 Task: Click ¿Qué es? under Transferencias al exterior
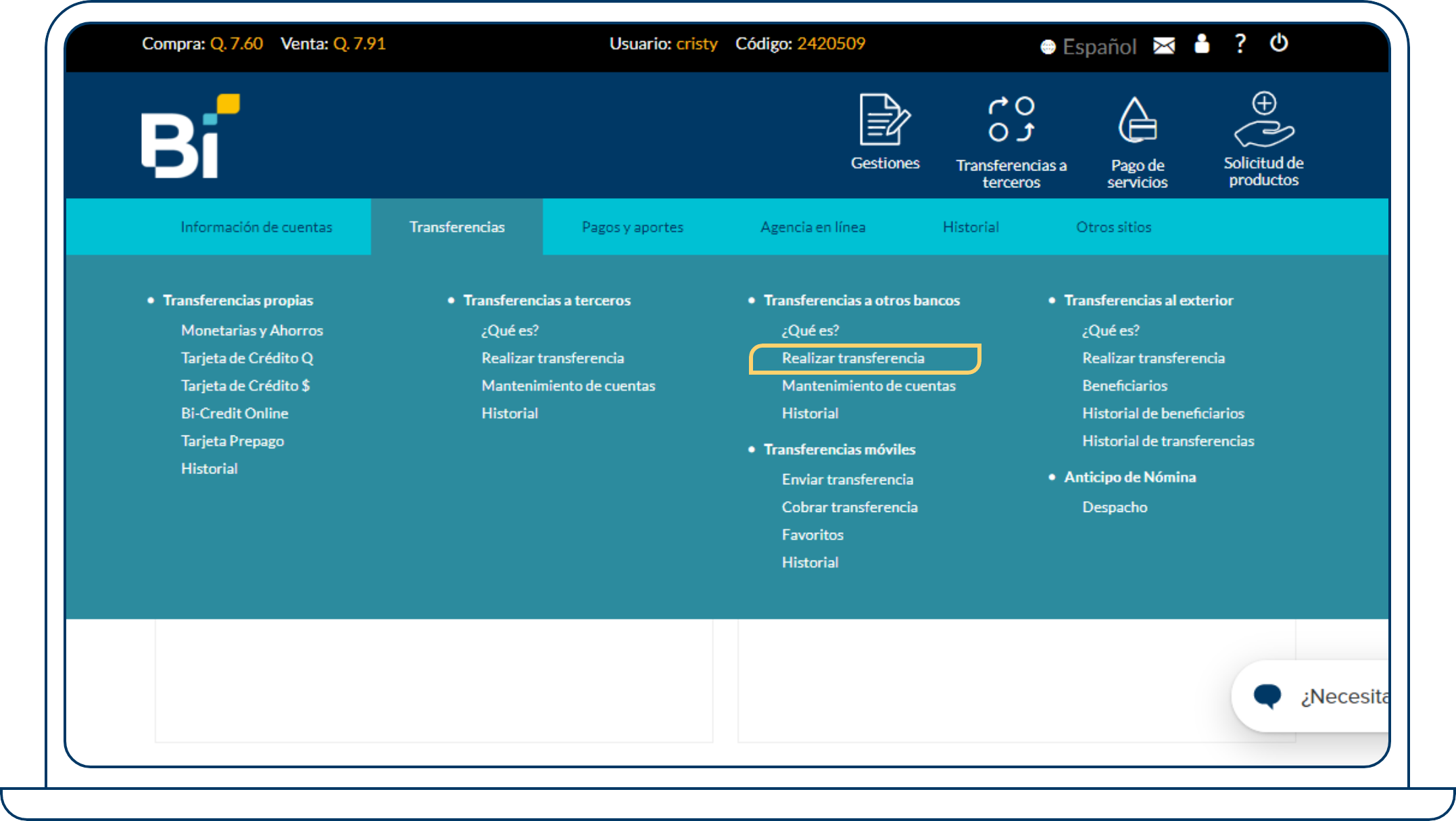coord(1111,331)
